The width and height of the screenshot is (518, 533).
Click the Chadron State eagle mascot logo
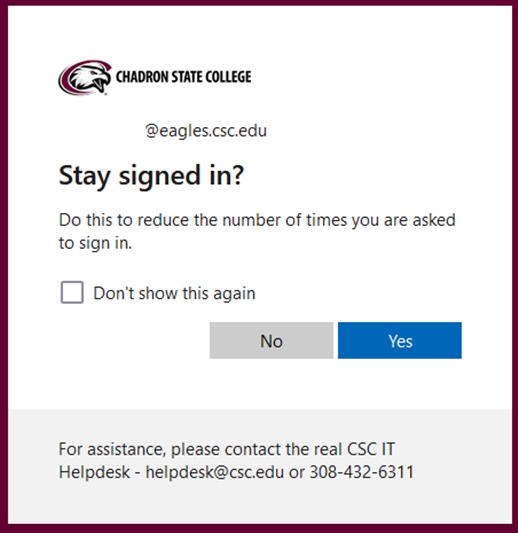click(x=85, y=78)
